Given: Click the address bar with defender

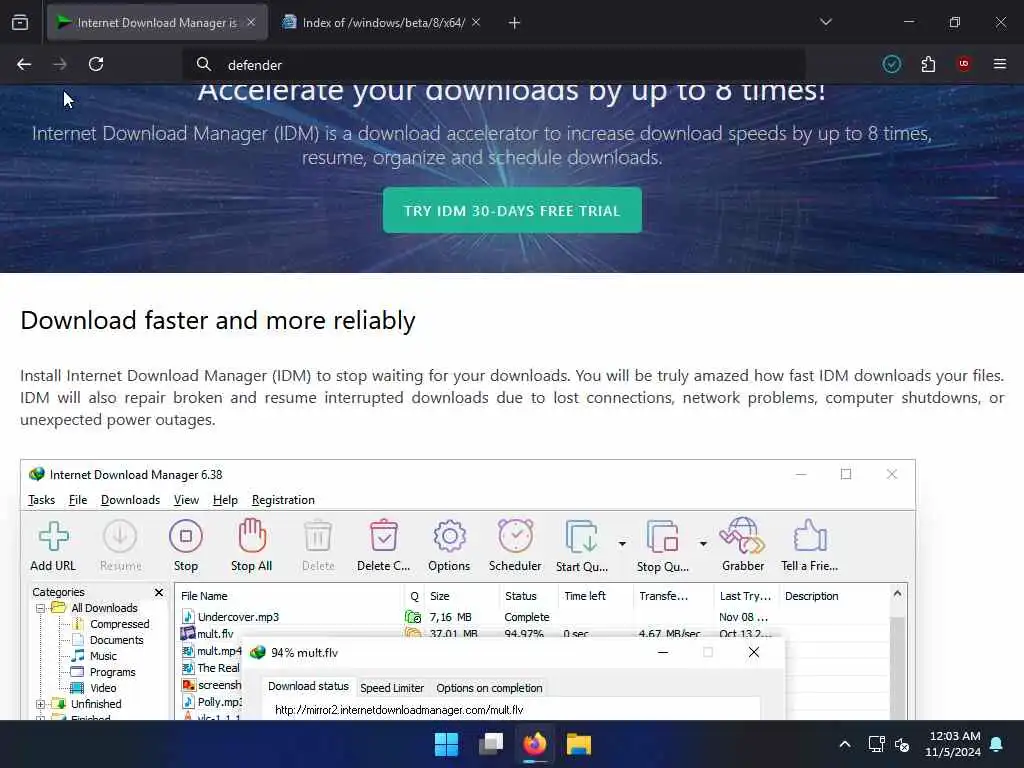Looking at the screenshot, I should [x=494, y=65].
